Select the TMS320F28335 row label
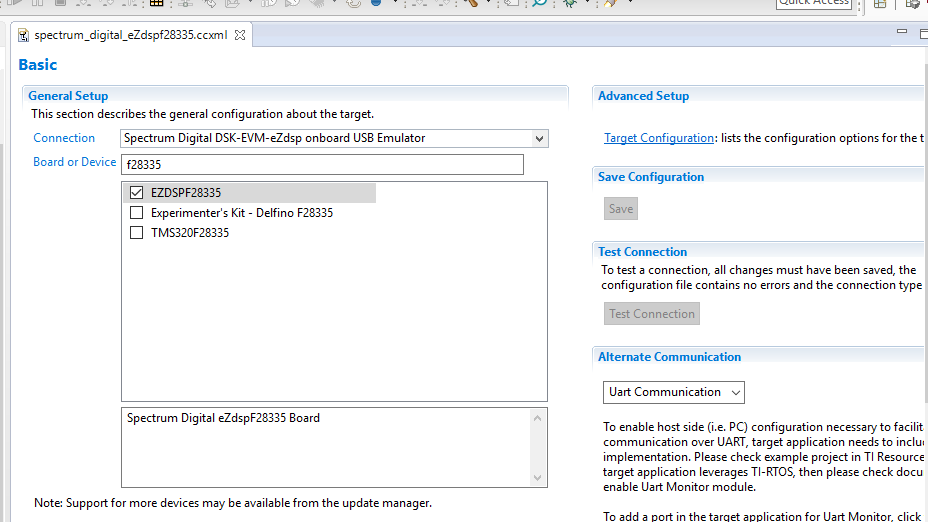The width and height of the screenshot is (928, 522). coord(190,233)
